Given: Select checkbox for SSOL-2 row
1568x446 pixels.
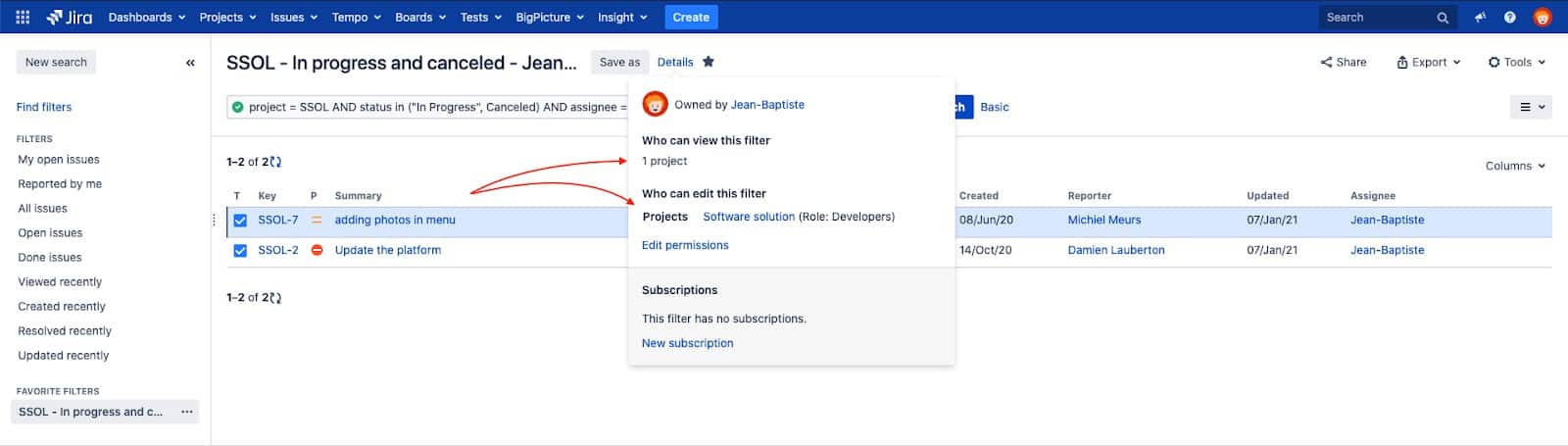Looking at the screenshot, I should [240, 251].
